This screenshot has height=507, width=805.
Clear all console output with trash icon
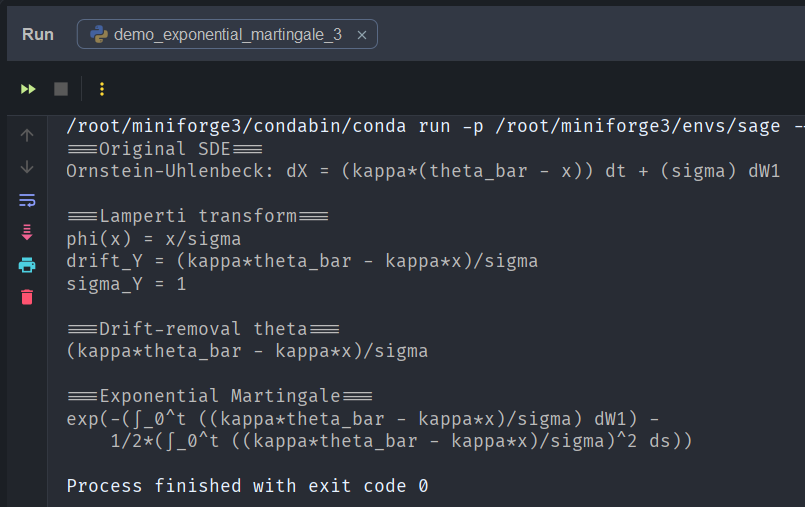[27, 297]
